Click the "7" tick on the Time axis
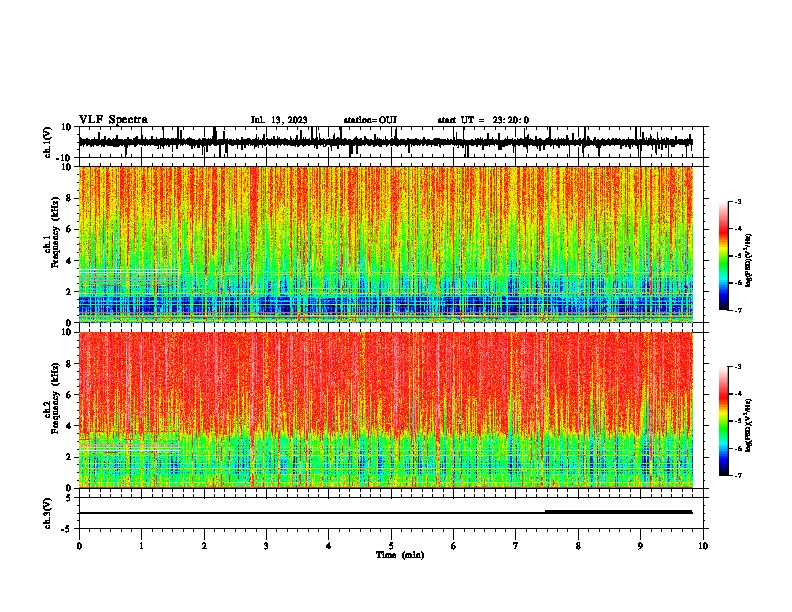 (516, 546)
